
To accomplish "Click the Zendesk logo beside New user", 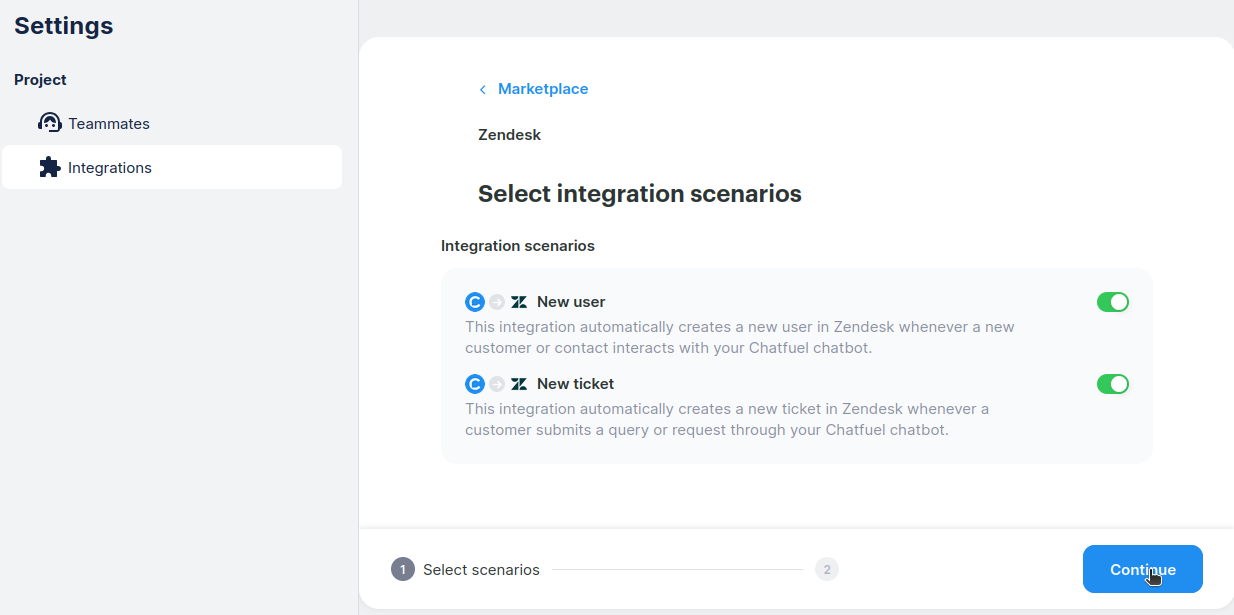I will pyautogui.click(x=519, y=302).
